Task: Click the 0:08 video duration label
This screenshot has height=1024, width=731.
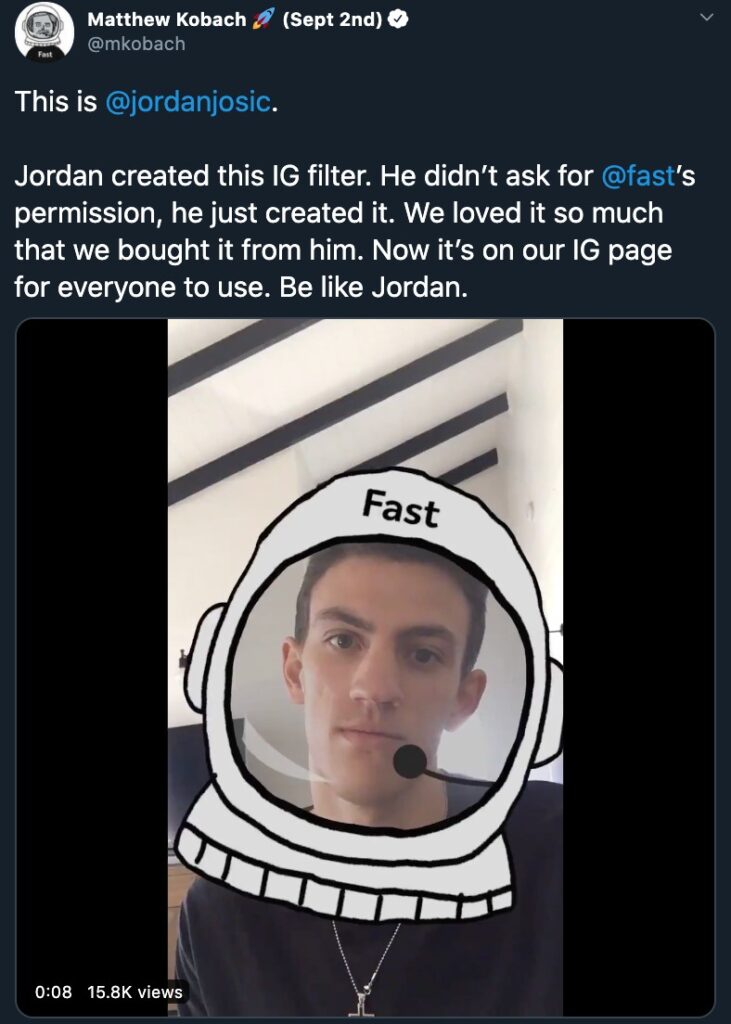Action: (54, 992)
